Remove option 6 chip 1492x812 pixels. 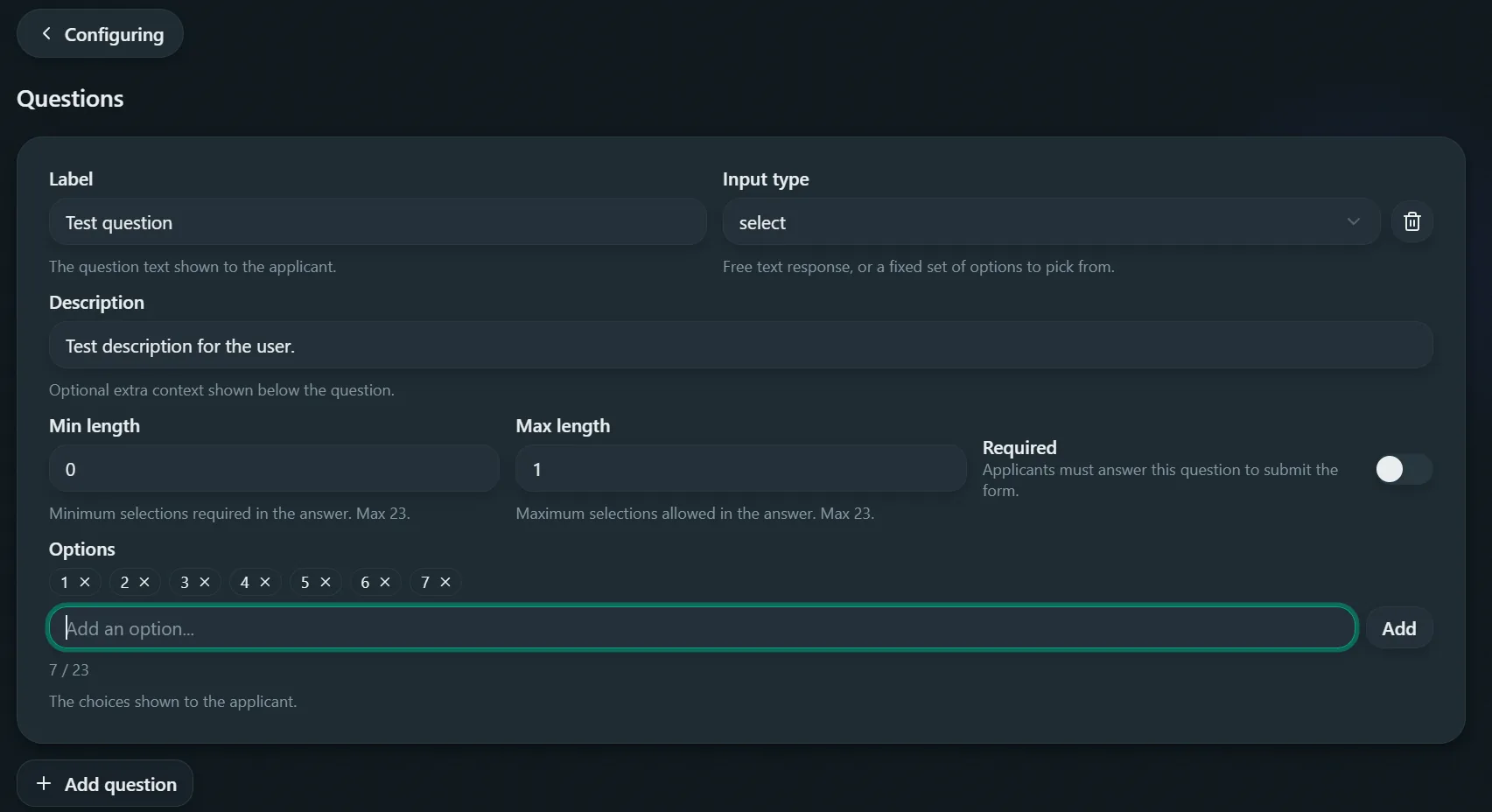(385, 582)
